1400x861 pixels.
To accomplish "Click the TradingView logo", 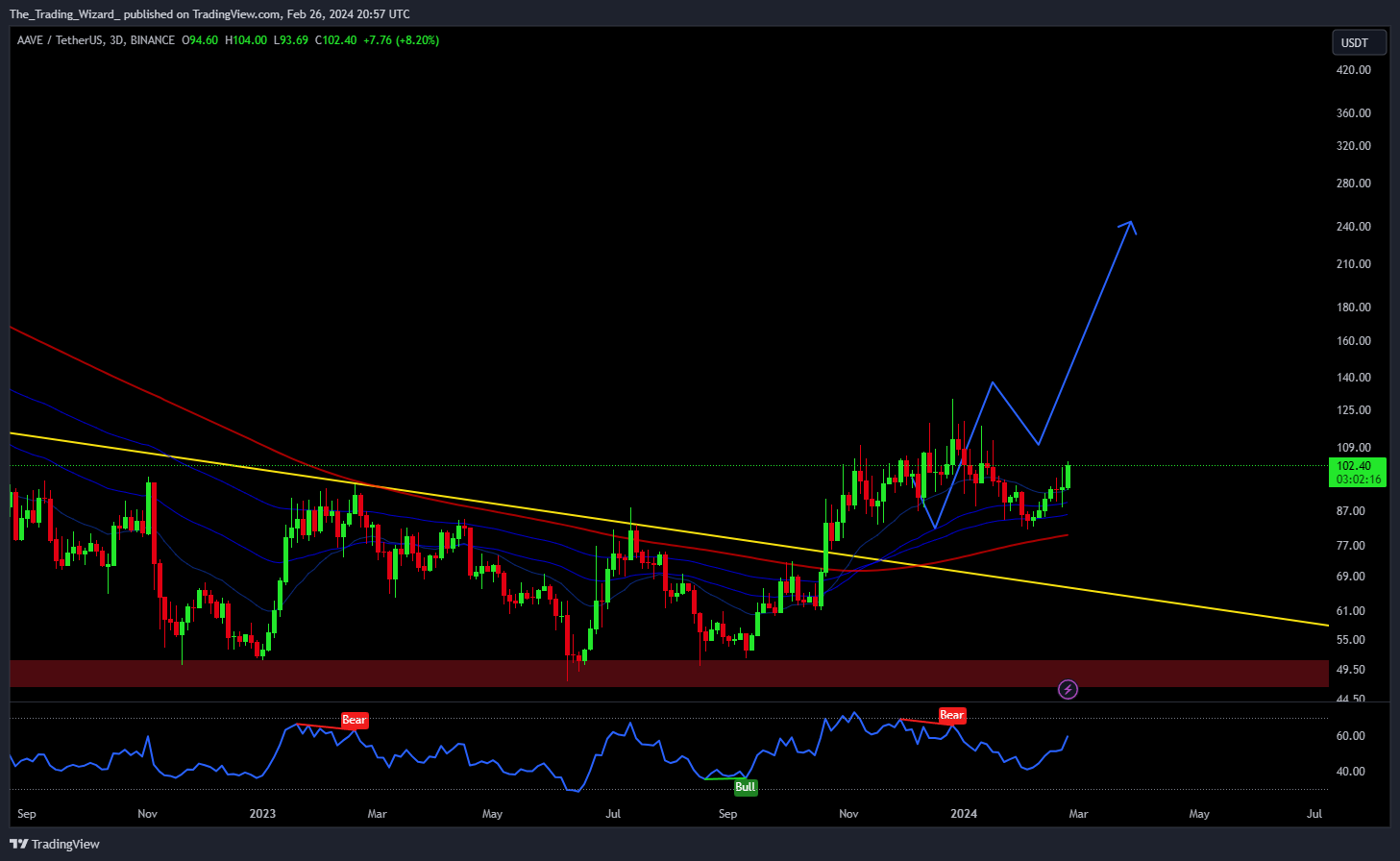I will (55, 844).
